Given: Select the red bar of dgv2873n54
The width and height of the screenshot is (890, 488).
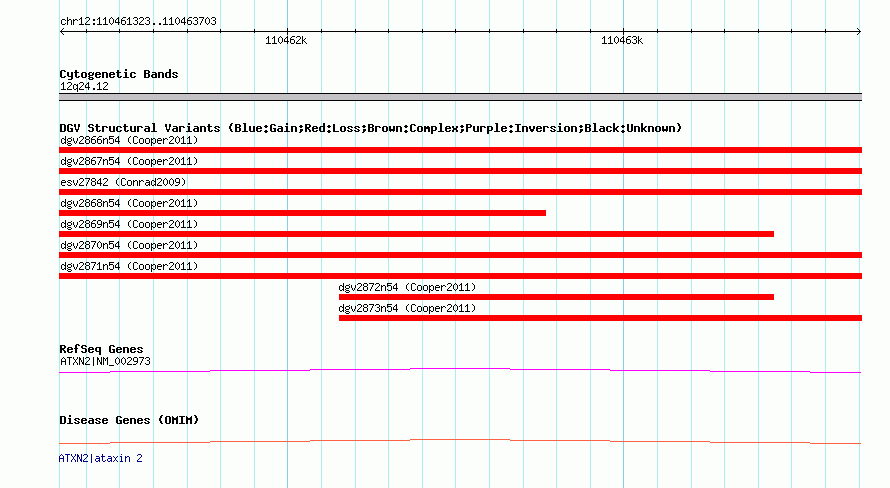Looking at the screenshot, I should point(601,318).
